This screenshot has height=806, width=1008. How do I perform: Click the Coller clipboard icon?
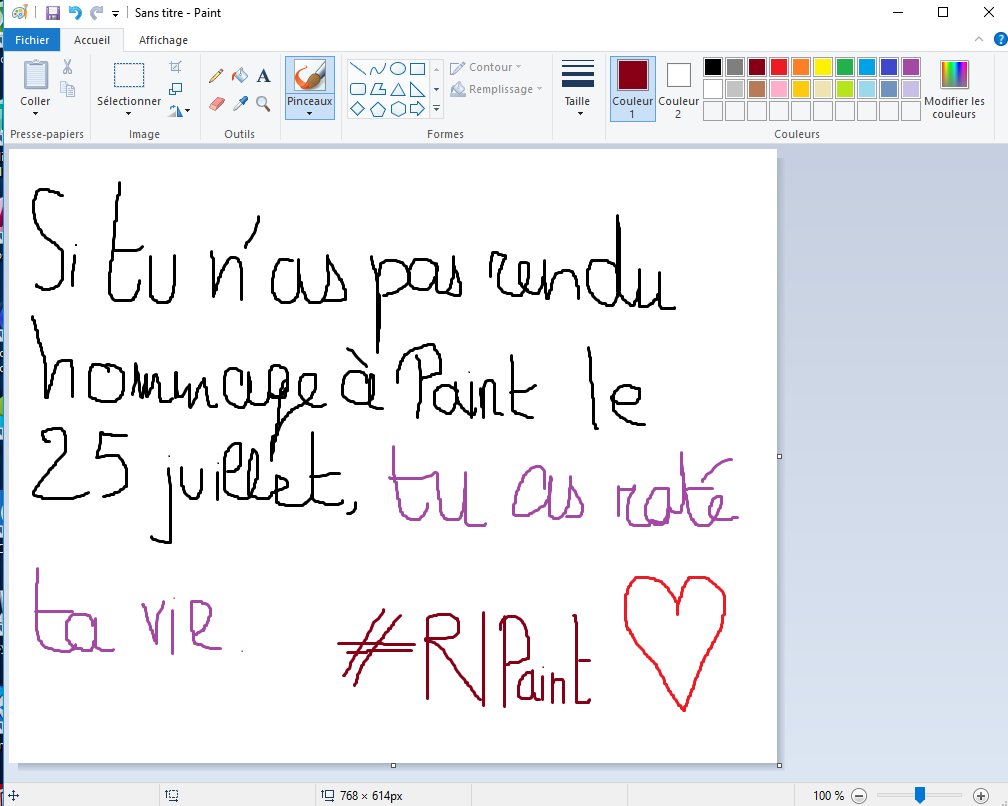click(x=35, y=75)
